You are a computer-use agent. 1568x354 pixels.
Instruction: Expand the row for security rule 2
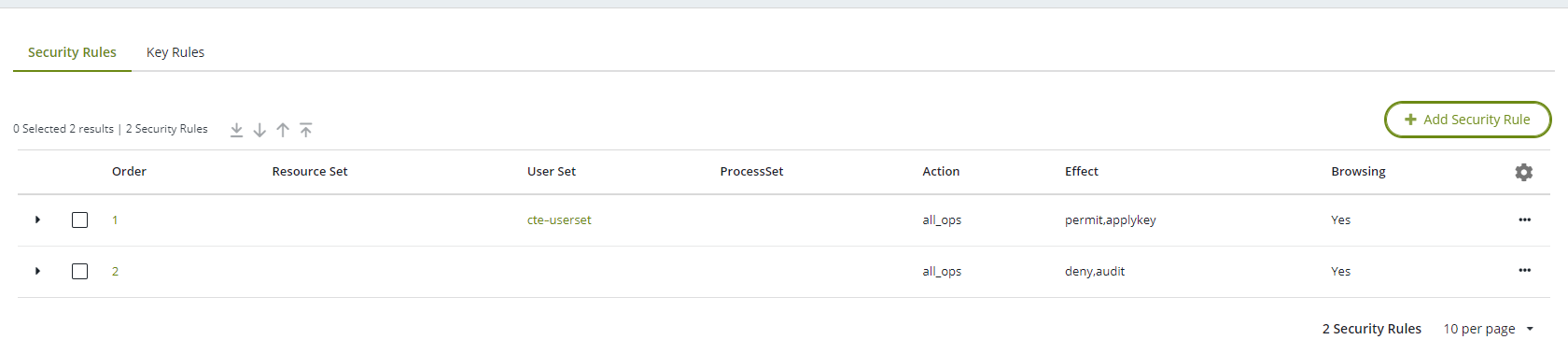pos(37,271)
